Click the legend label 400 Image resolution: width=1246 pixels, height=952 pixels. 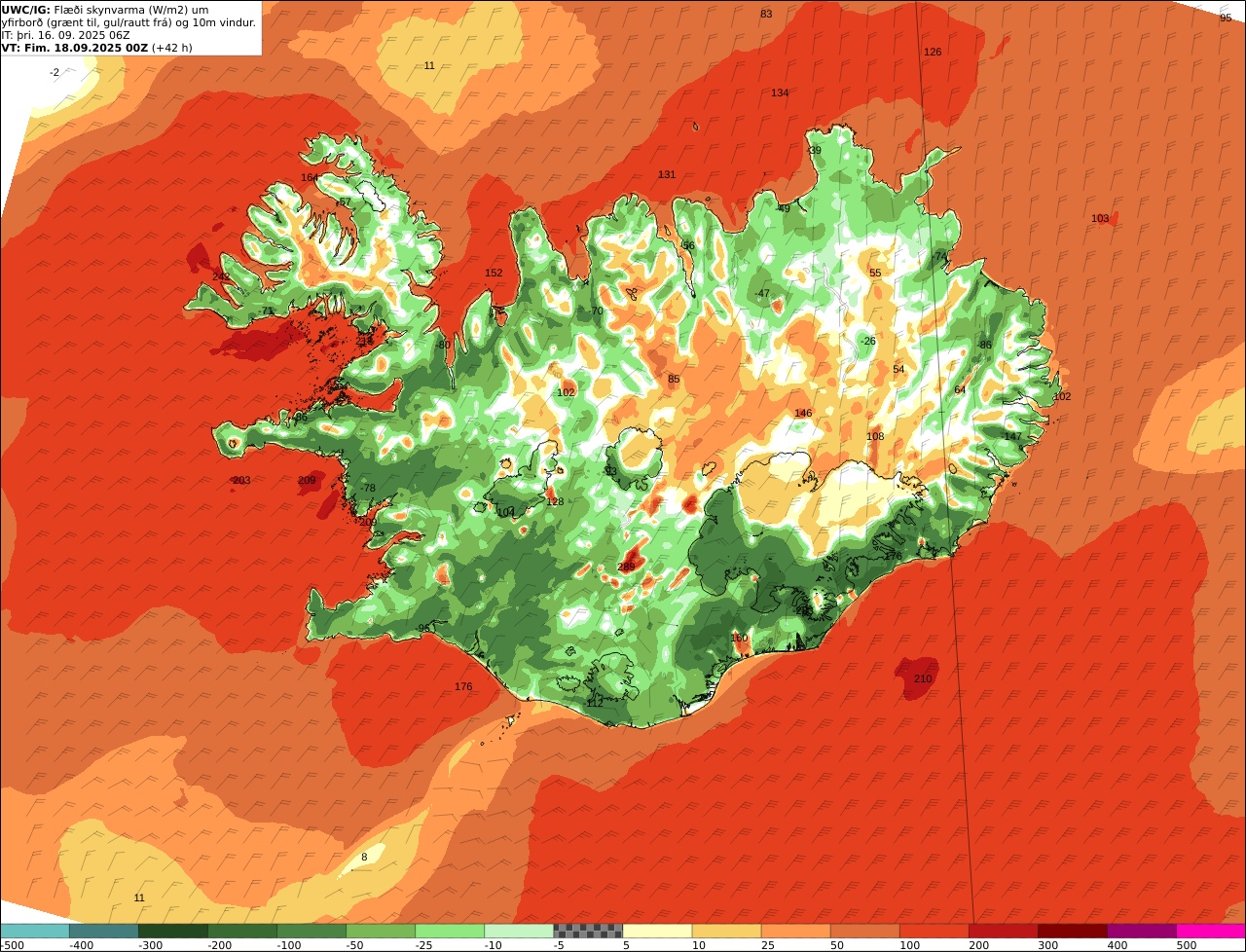click(x=1118, y=945)
